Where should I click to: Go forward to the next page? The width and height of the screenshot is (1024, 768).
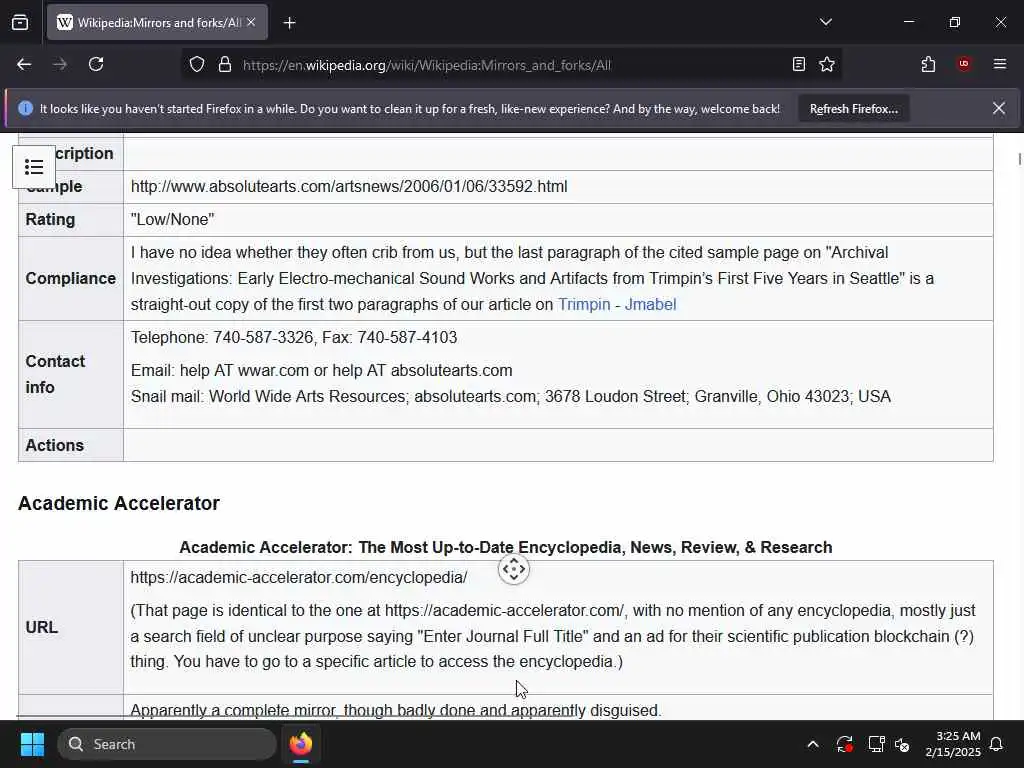60,65
